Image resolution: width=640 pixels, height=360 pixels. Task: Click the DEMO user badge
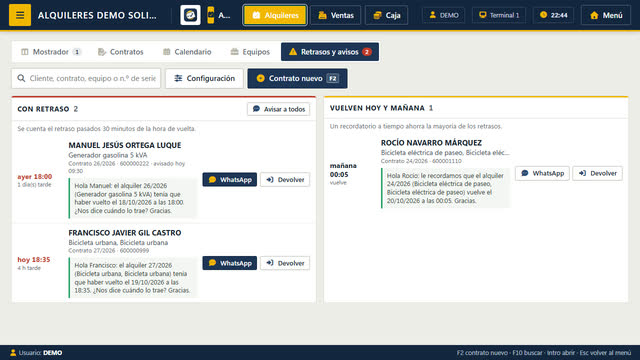point(444,15)
